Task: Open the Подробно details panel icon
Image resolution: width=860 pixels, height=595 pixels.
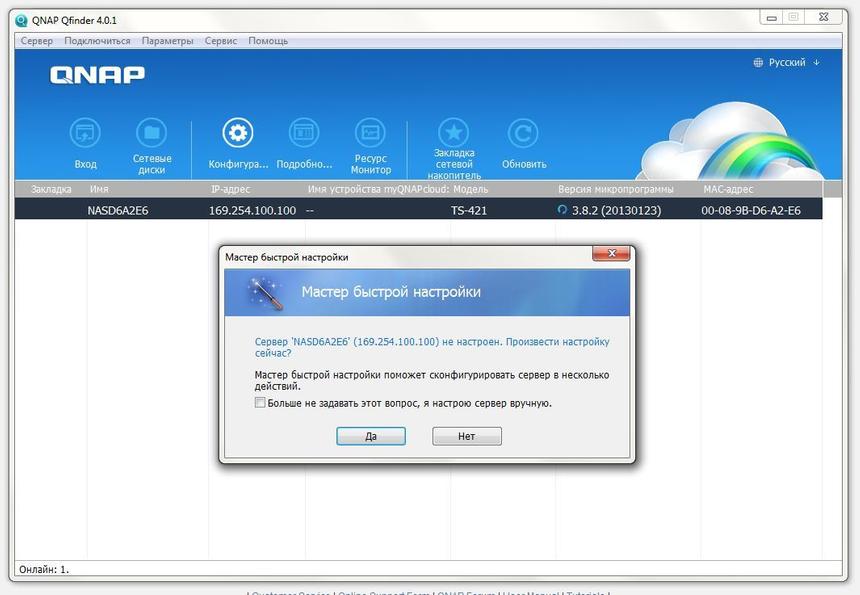Action: click(x=304, y=131)
